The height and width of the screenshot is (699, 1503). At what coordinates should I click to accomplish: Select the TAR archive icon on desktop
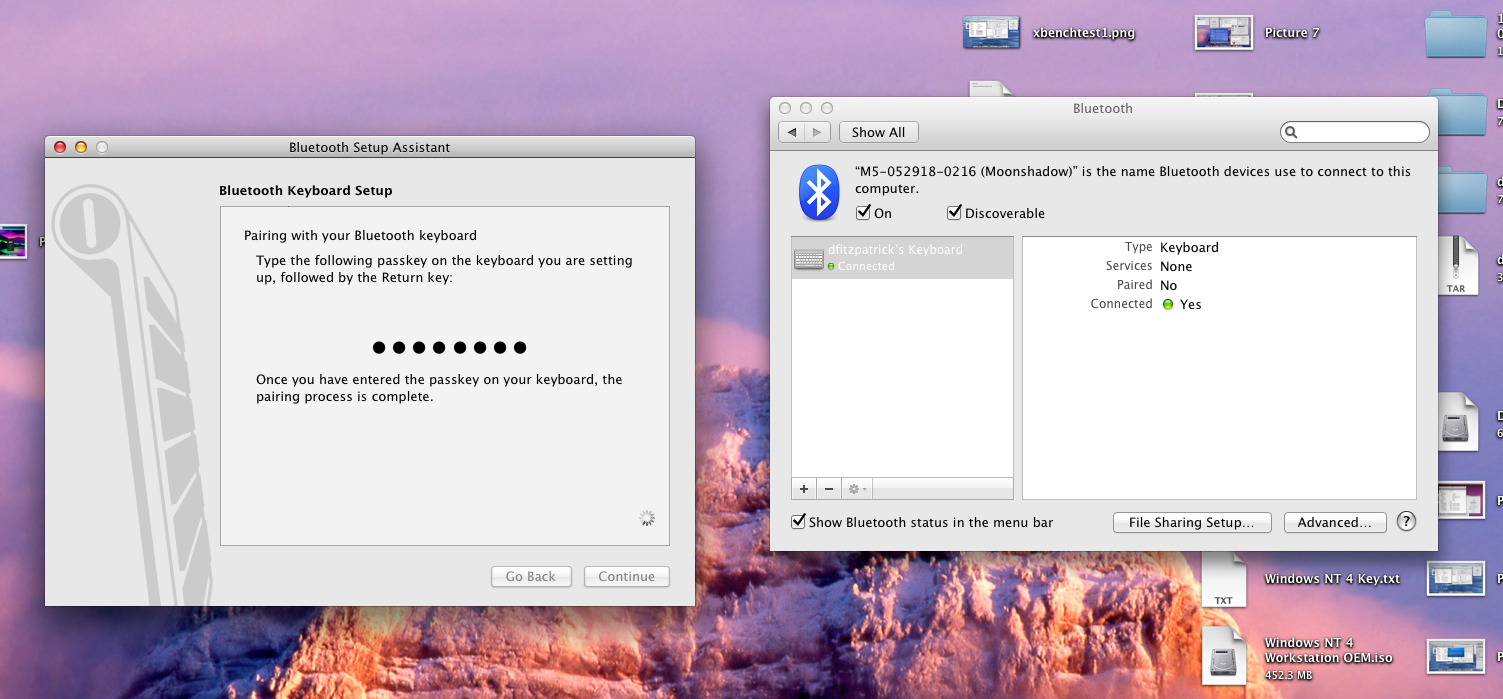click(1456, 266)
